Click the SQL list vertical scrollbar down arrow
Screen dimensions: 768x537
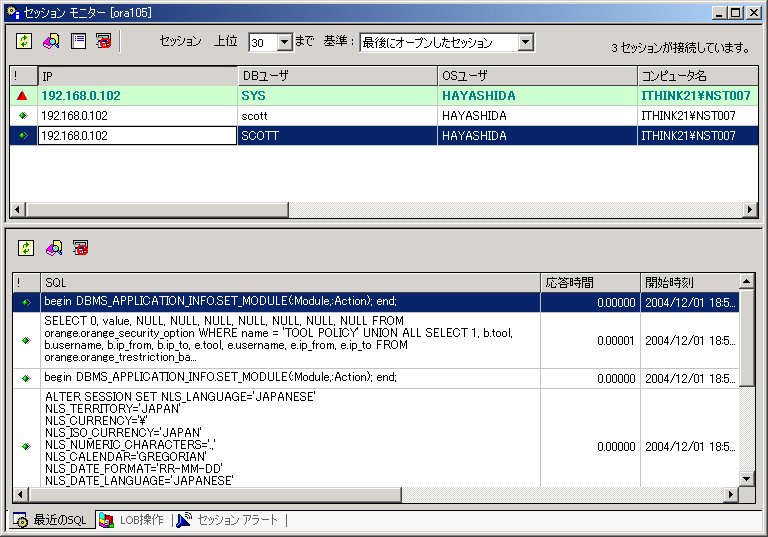[x=747, y=479]
